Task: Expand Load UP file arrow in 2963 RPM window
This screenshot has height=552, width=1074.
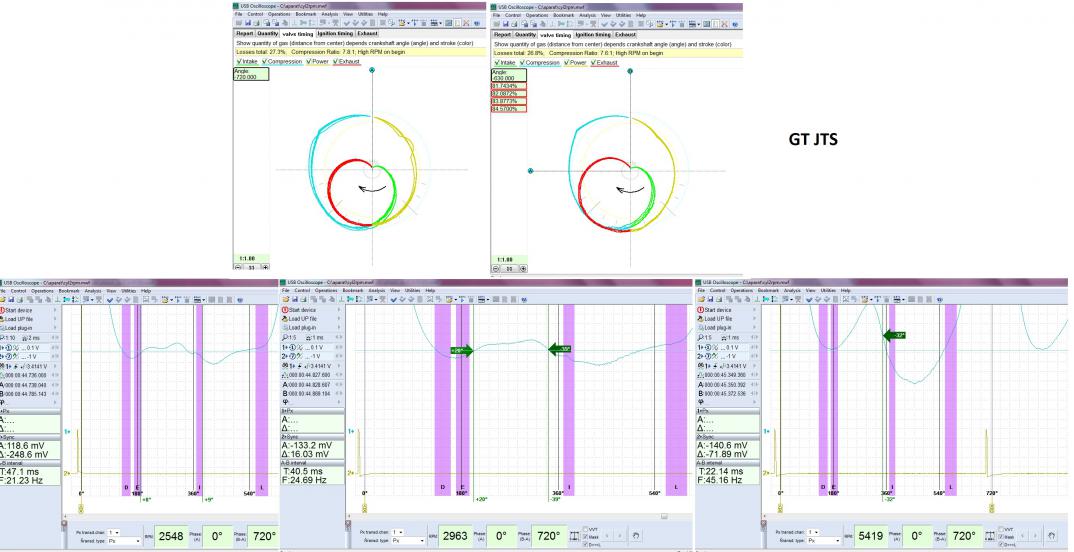Action: pyautogui.click(x=339, y=318)
